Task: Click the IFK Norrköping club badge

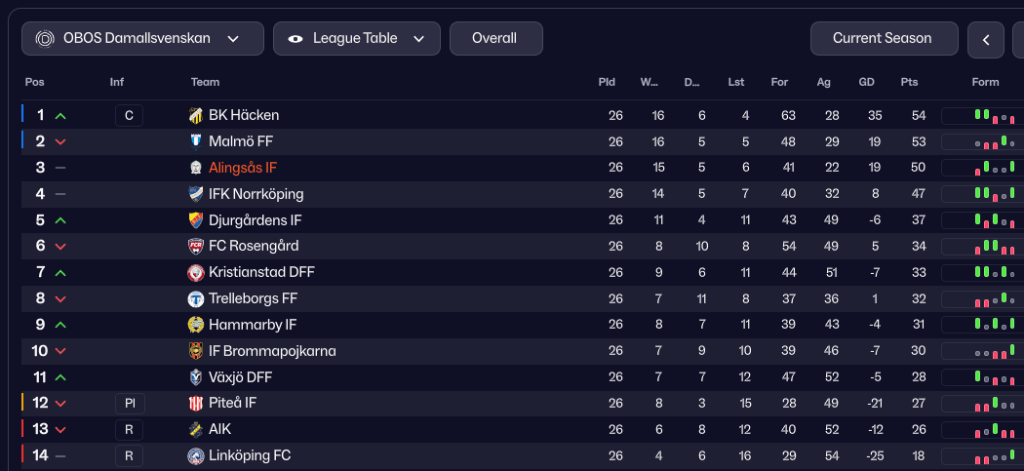Action: point(196,194)
